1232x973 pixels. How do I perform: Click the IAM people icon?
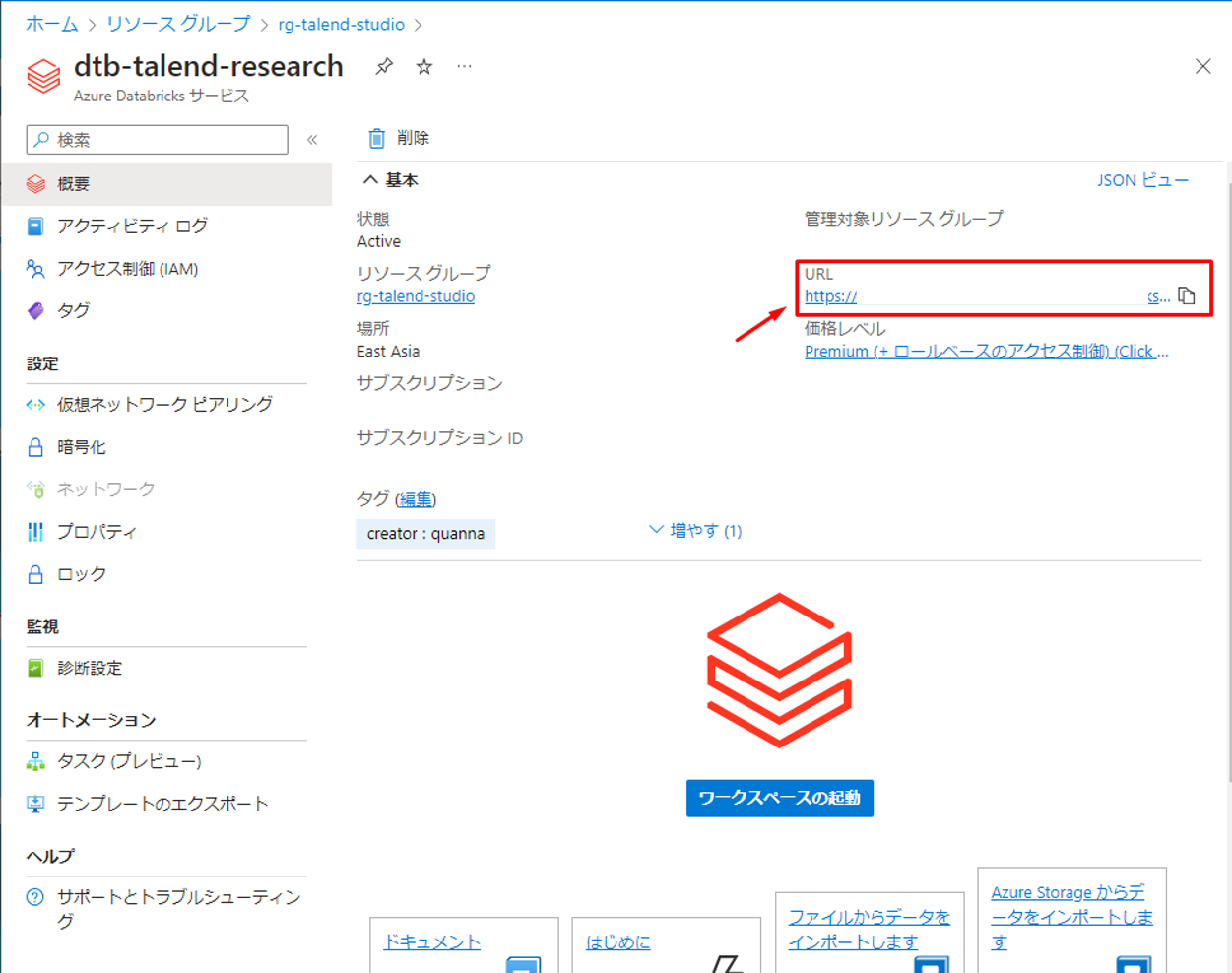coord(35,268)
